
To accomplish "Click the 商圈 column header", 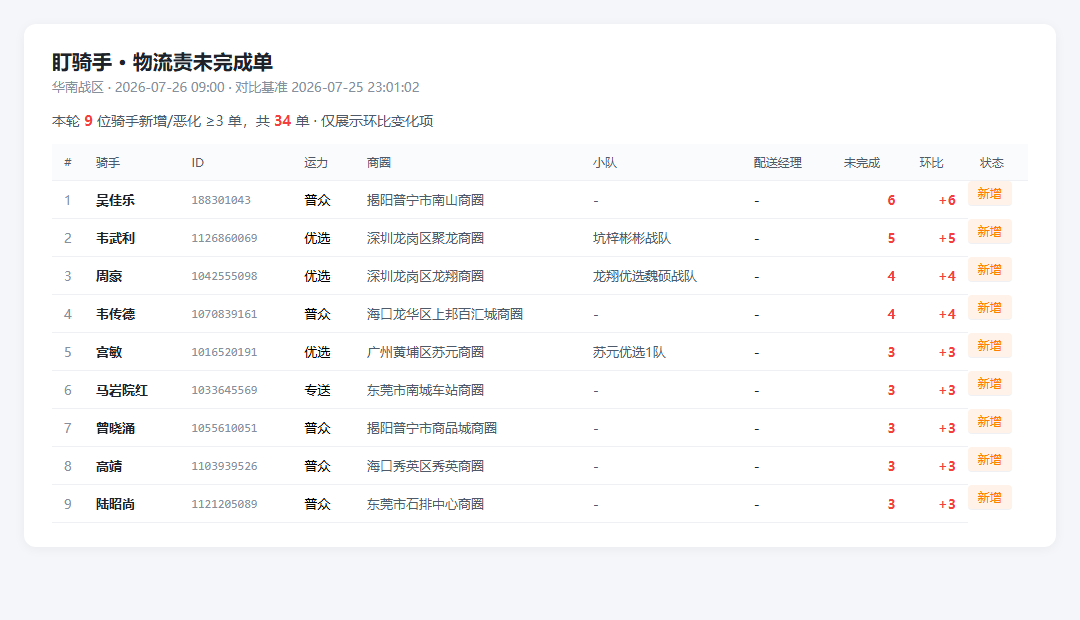I will (379, 163).
